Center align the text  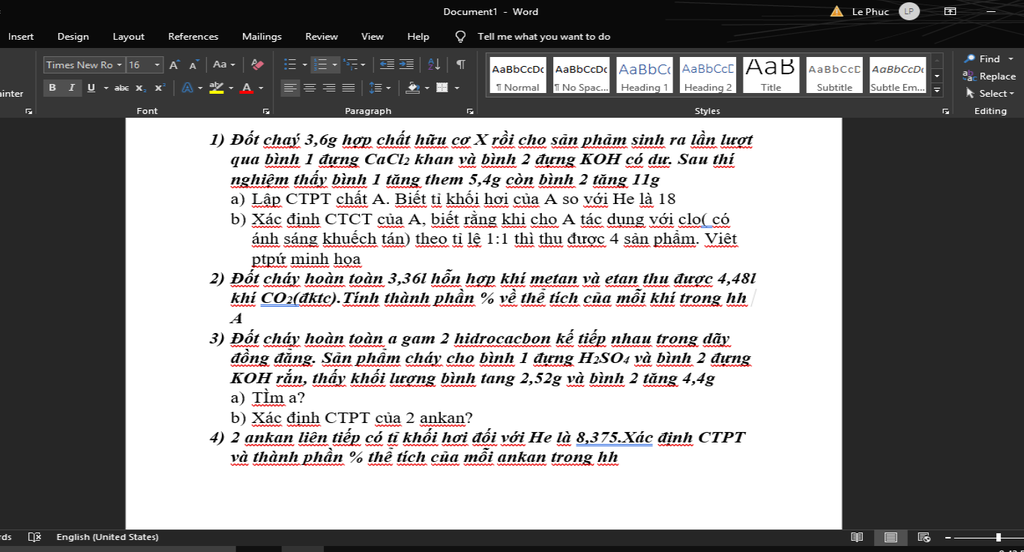pyautogui.click(x=310, y=88)
